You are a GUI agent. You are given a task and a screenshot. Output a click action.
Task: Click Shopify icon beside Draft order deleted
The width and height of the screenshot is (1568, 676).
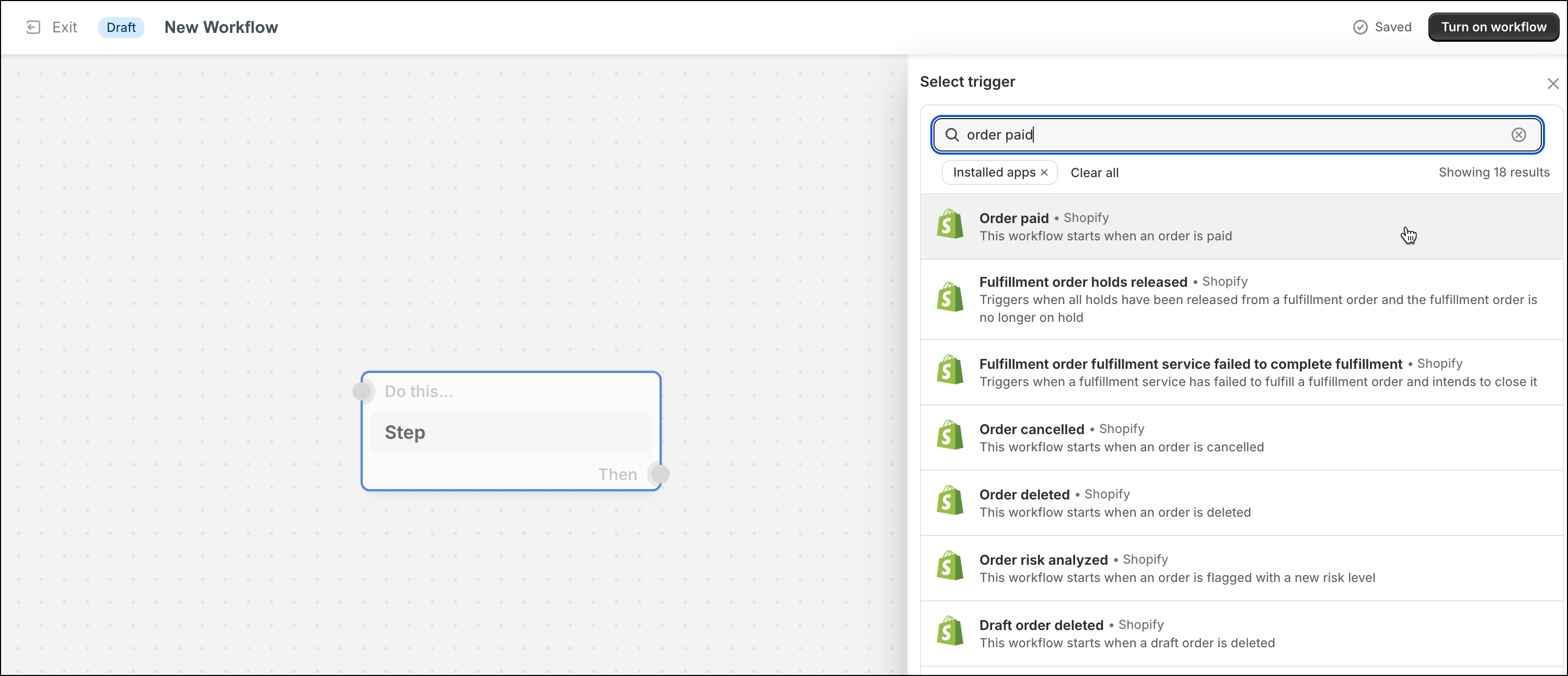[950, 631]
